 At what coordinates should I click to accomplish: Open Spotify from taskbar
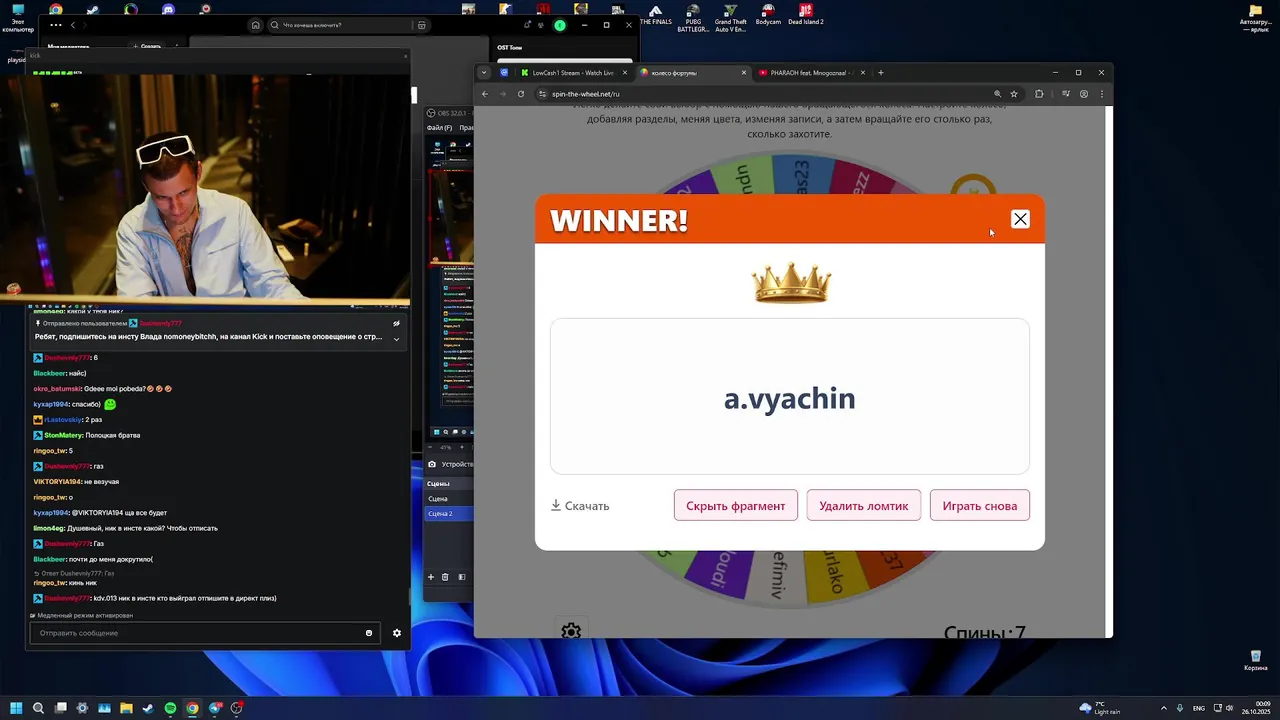click(x=170, y=708)
